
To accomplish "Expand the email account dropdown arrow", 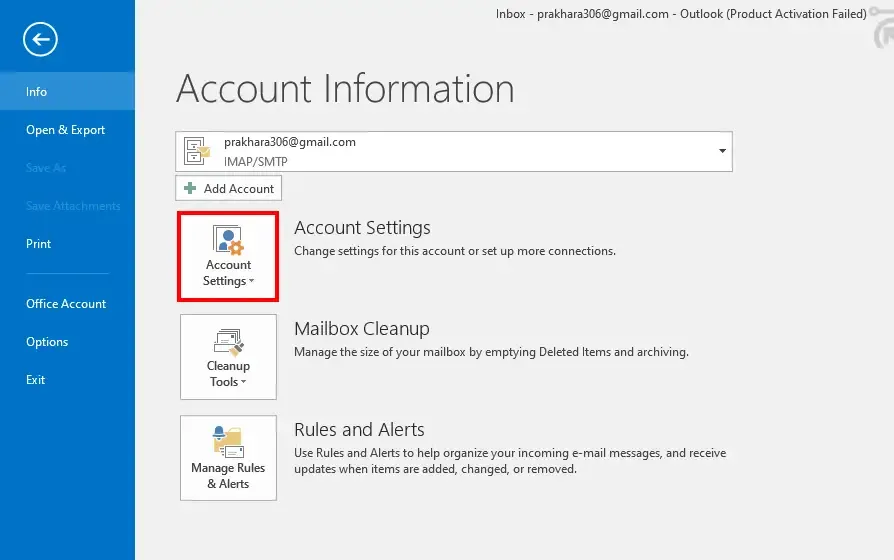I will coord(722,151).
